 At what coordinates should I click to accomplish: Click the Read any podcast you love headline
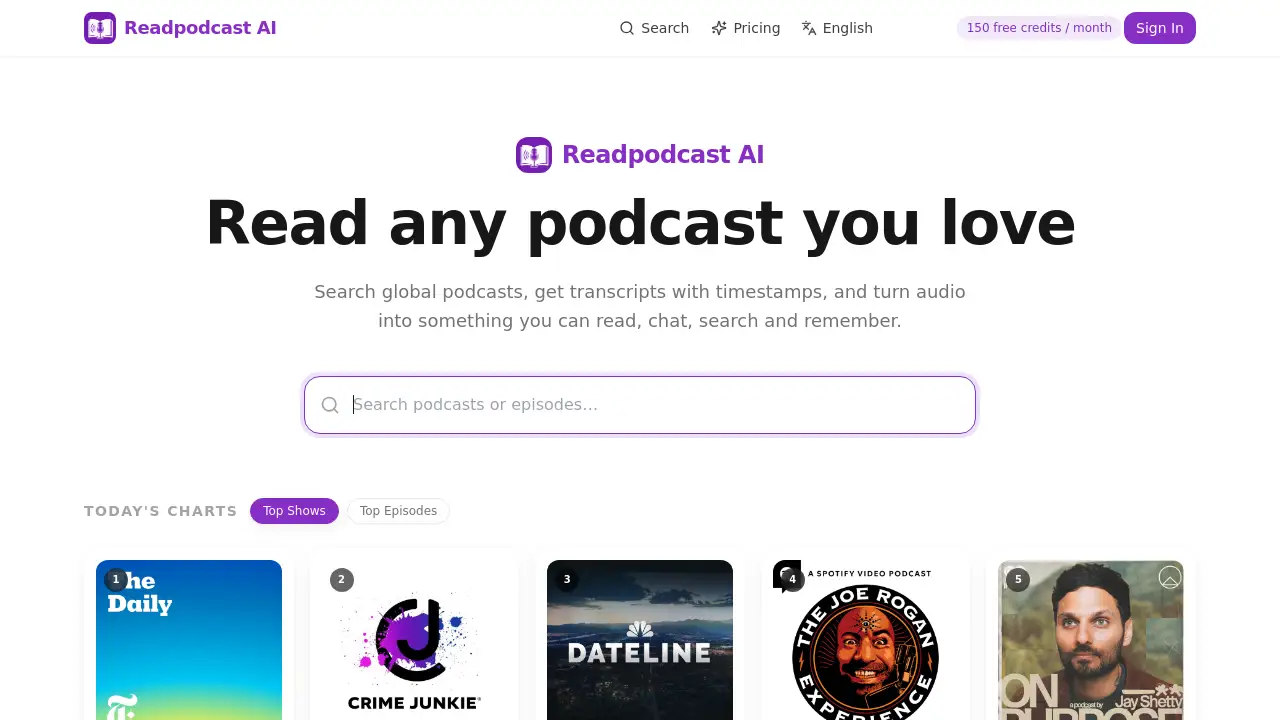pos(640,223)
